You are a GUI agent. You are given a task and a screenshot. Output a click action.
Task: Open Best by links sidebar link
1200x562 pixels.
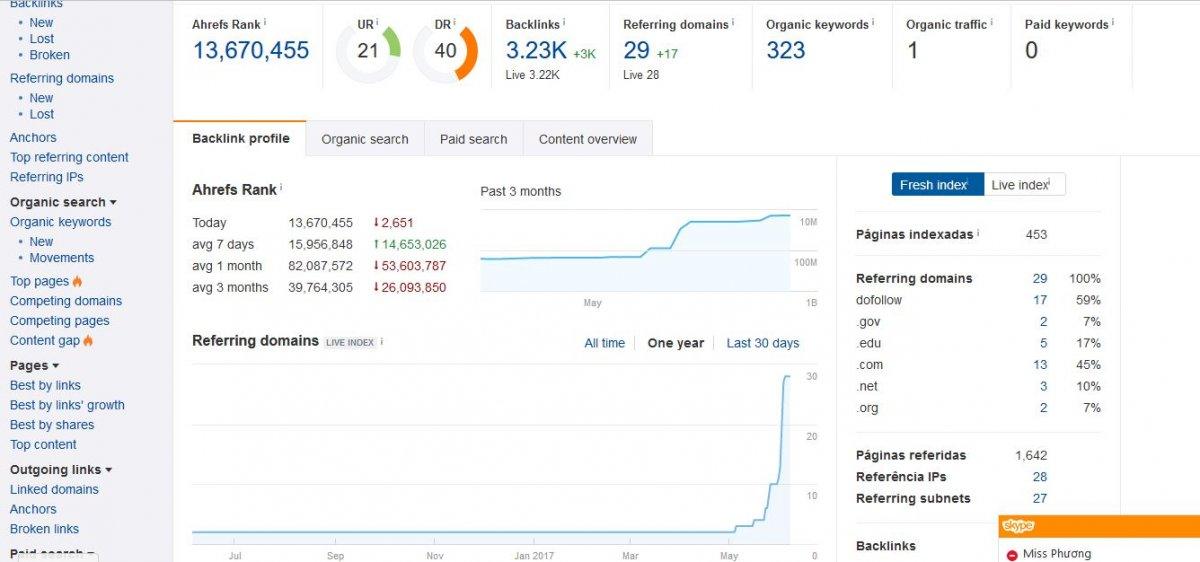(45, 386)
